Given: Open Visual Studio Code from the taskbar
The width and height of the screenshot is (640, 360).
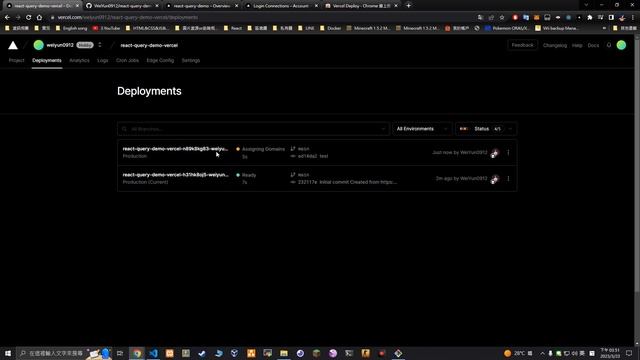Looking at the screenshot, I should (x=153, y=353).
